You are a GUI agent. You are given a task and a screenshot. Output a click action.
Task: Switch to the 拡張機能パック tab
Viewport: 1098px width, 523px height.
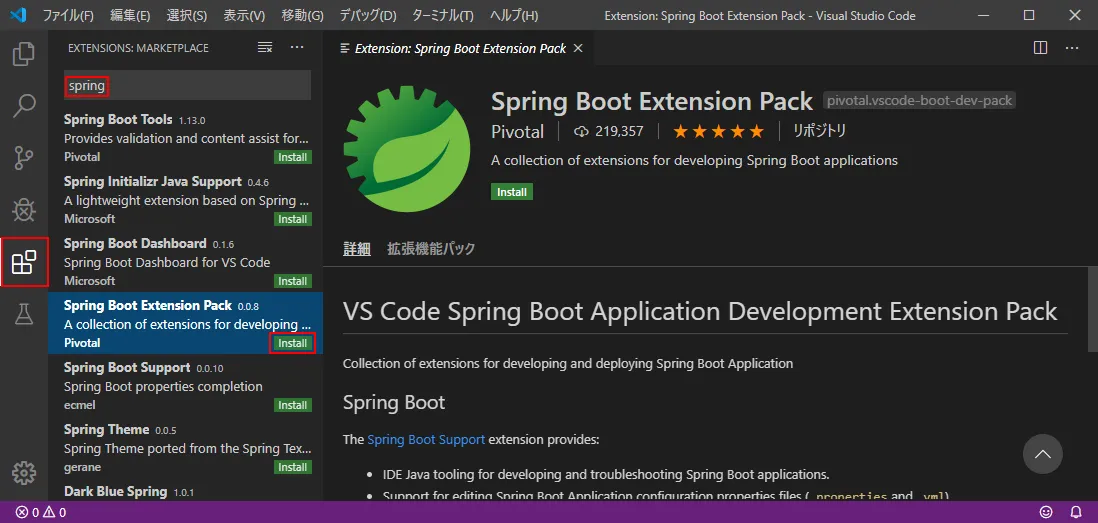431,249
